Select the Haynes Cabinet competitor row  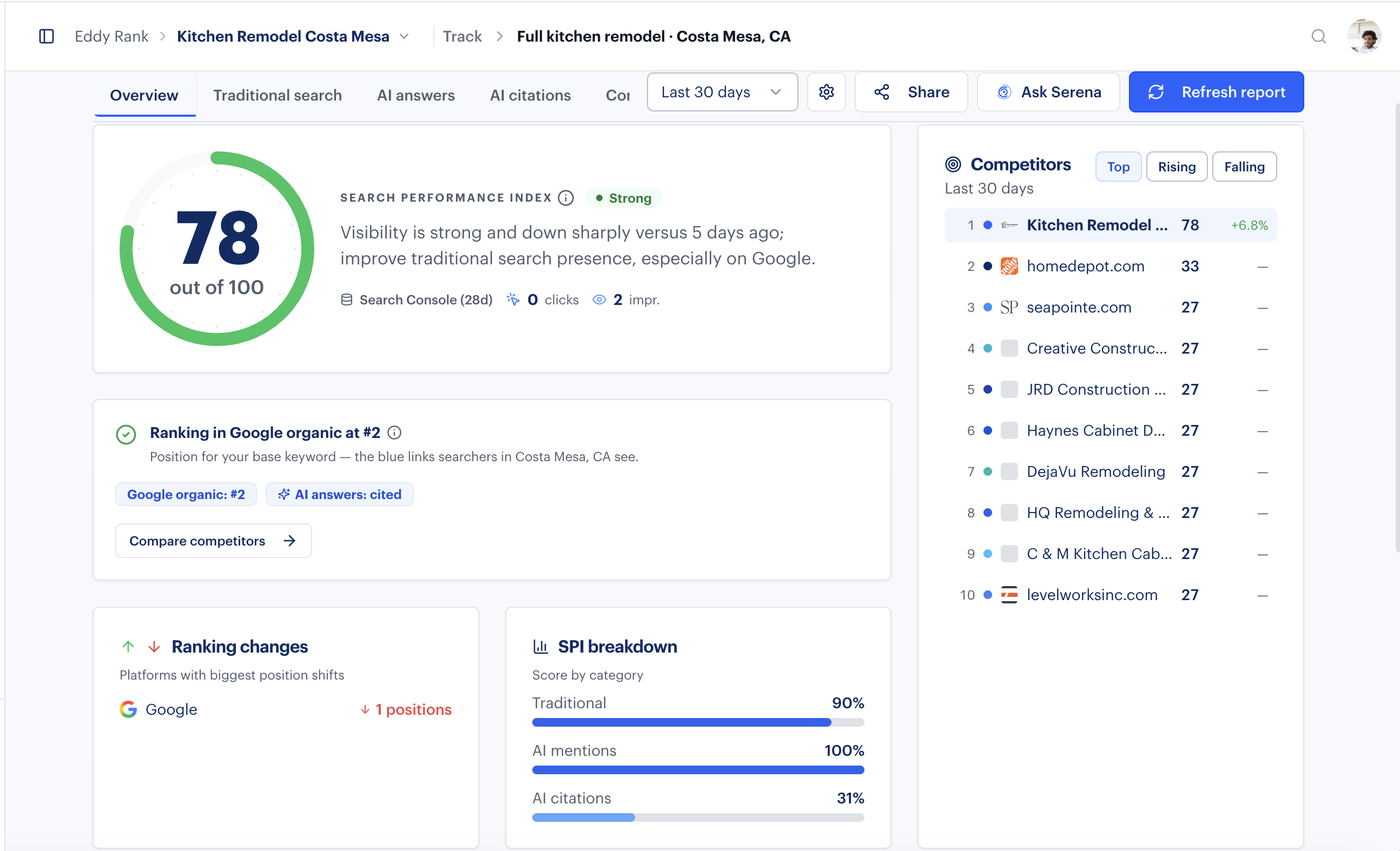[1110, 430]
